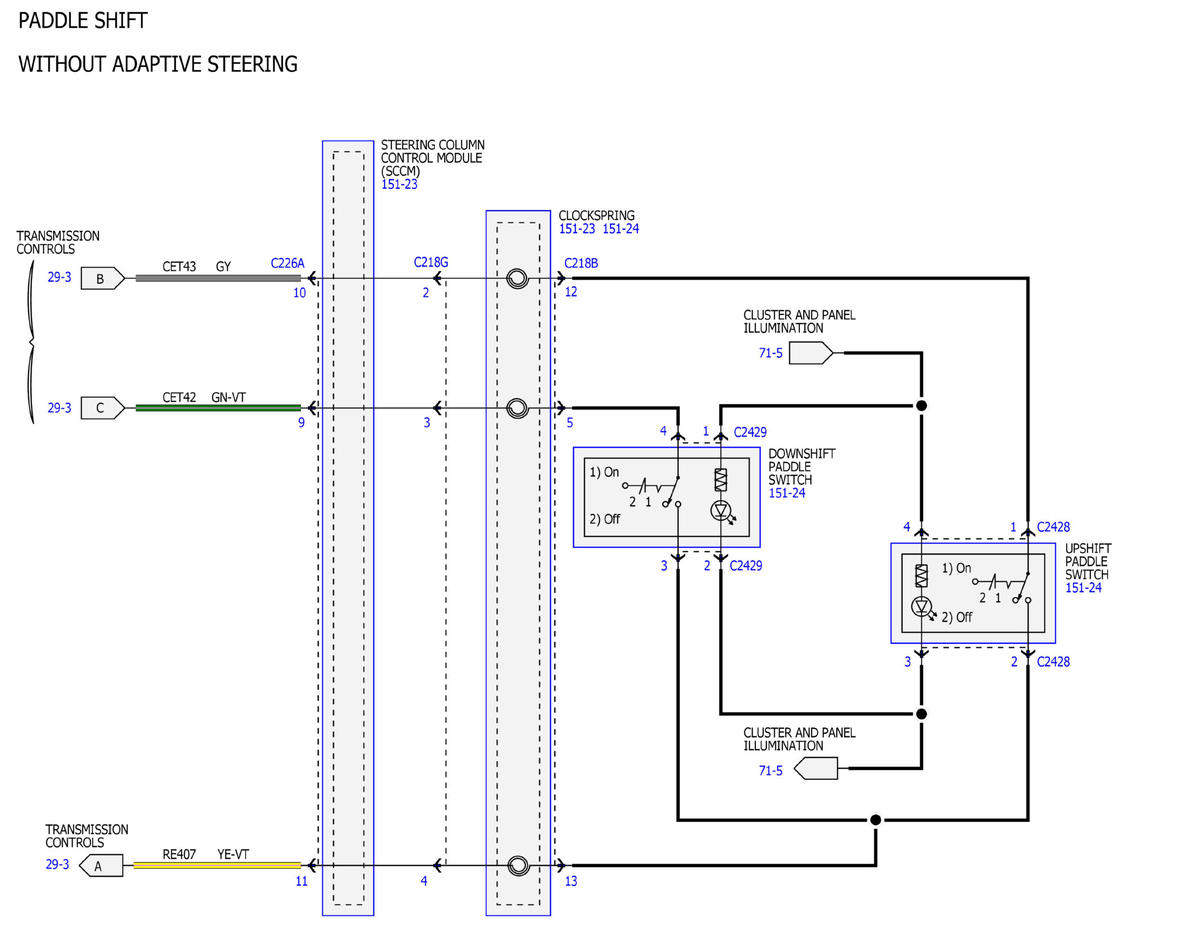Click the C218G connector link
1200x927 pixels.
(x=431, y=262)
